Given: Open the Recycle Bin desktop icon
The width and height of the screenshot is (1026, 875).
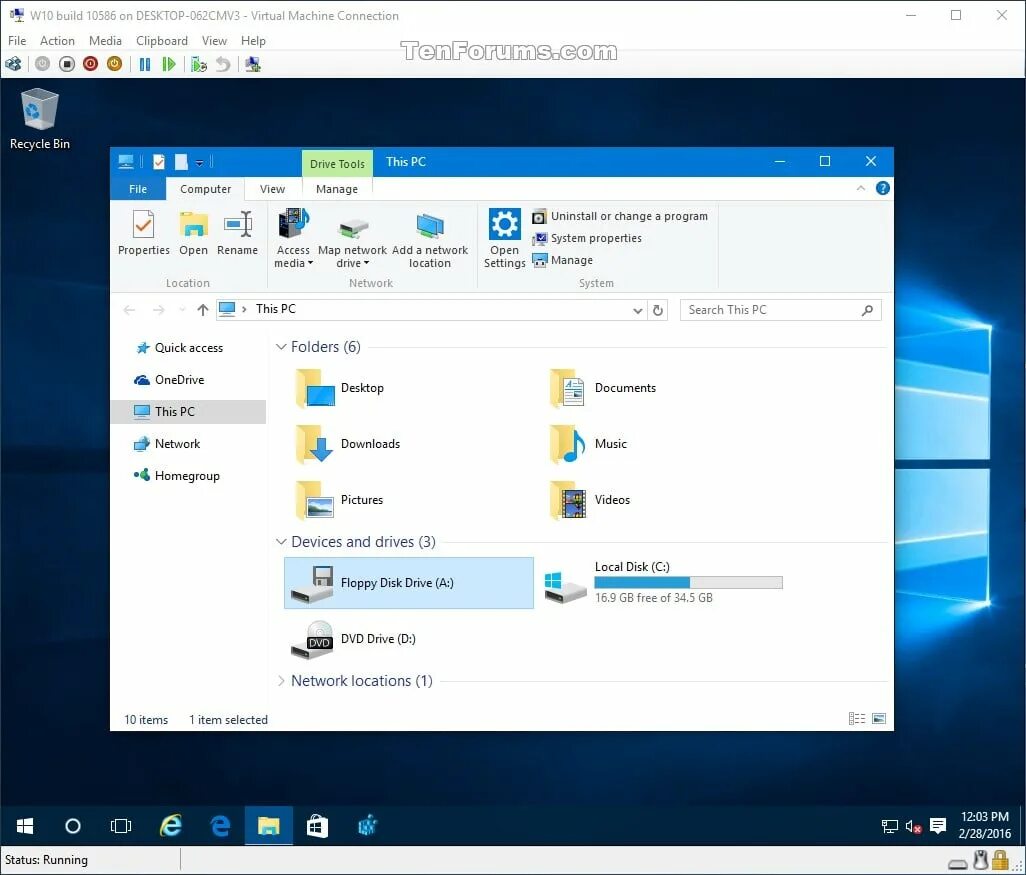Looking at the screenshot, I should click(x=39, y=119).
